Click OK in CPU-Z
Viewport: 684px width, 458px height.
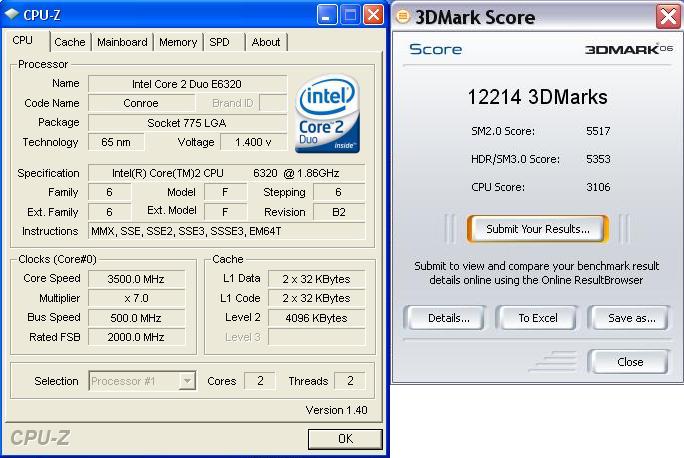pos(345,439)
